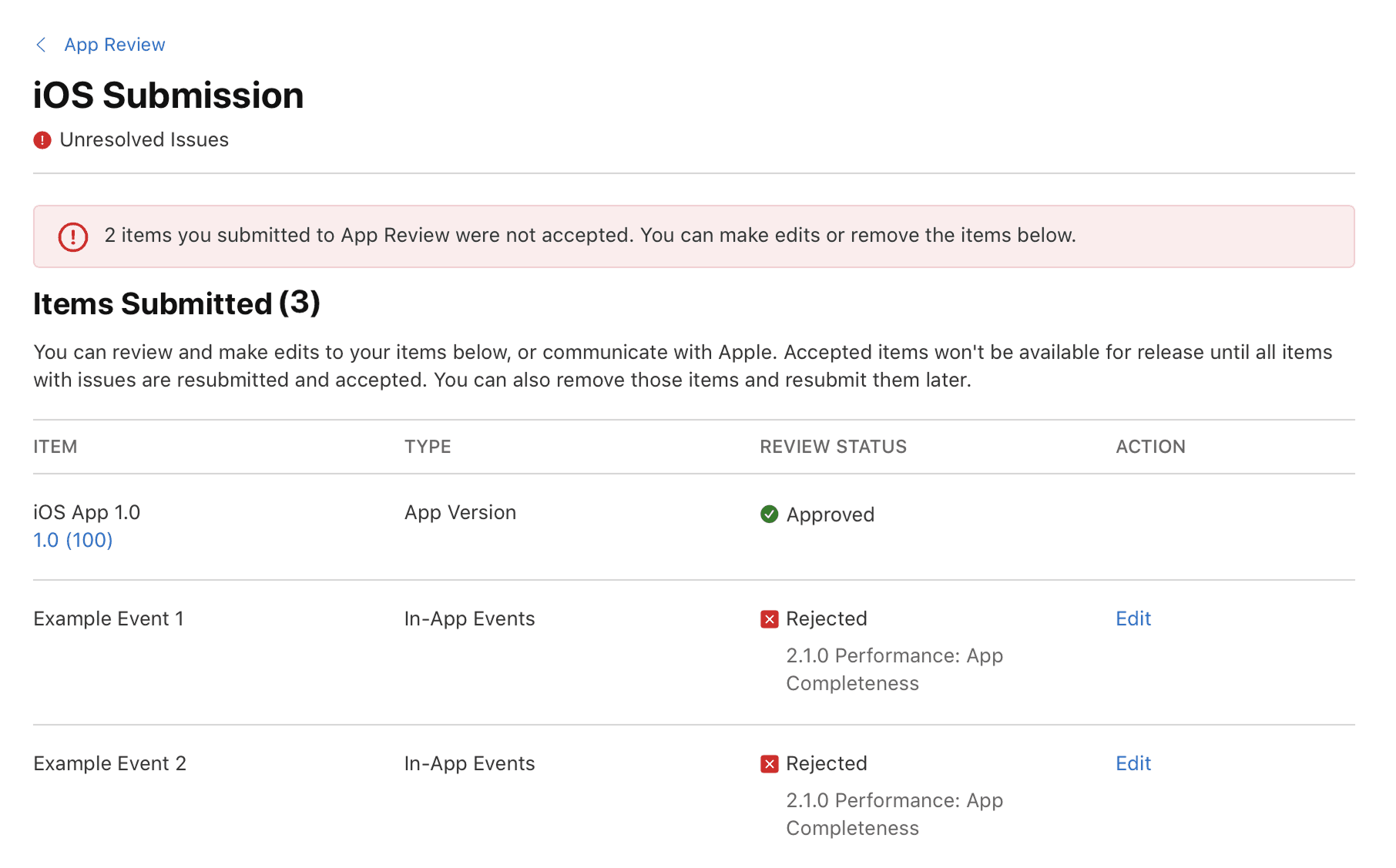
Task: Select the ITEM column header
Action: [55, 447]
